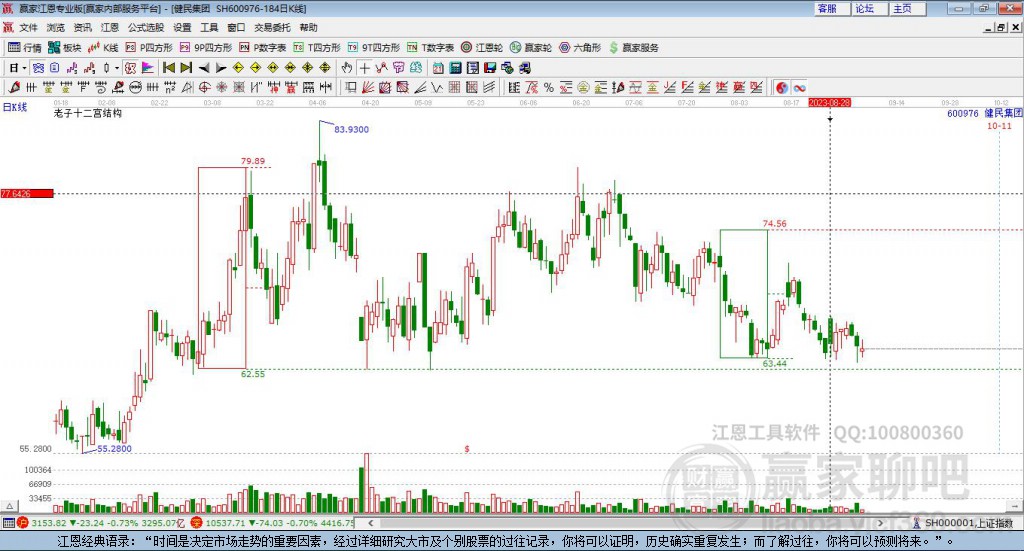Toggle the crosshair cursor tool

click(364, 68)
